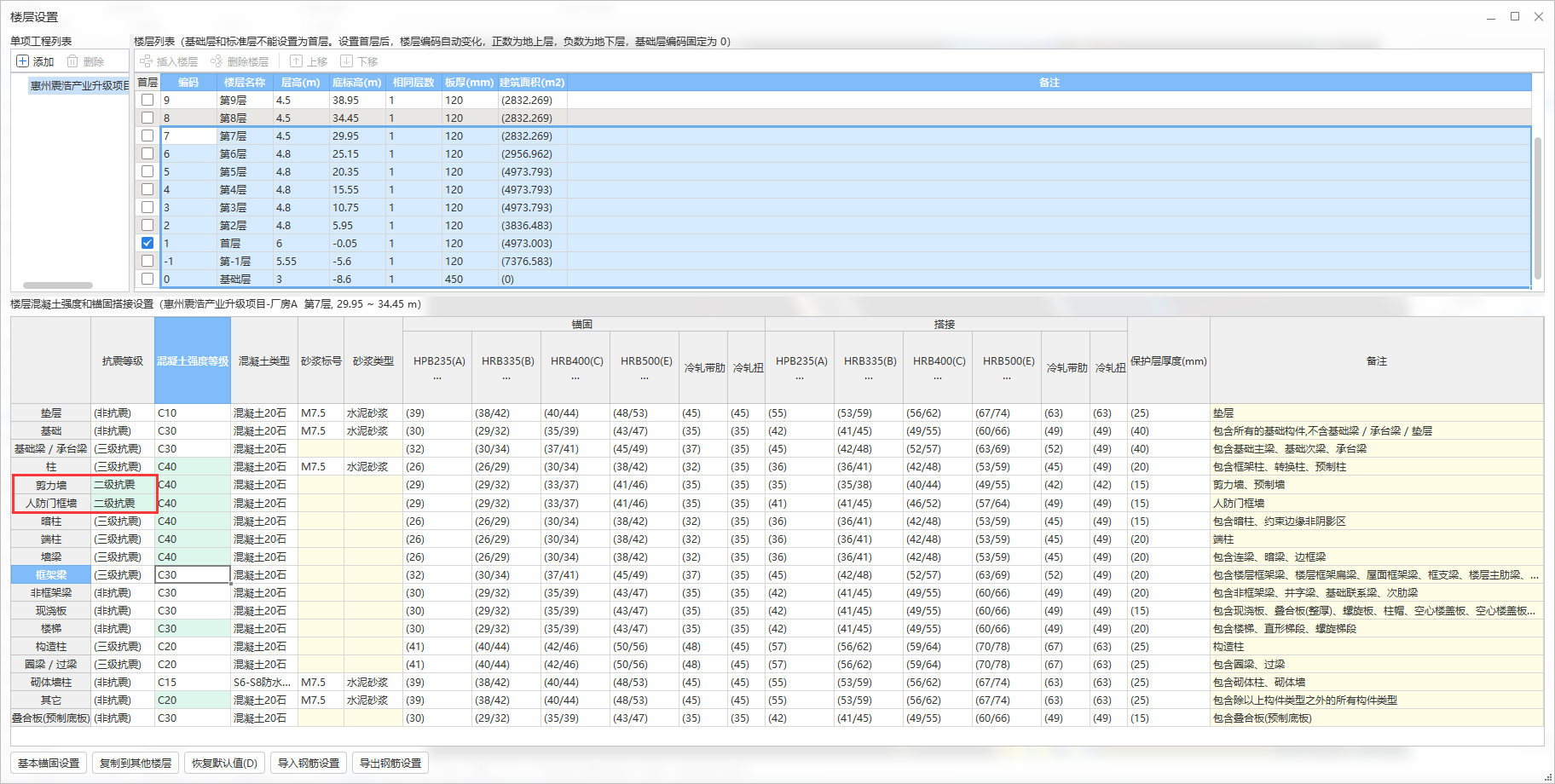
Task: Toggle first-floor checkbox for 第9层
Action: (147, 100)
